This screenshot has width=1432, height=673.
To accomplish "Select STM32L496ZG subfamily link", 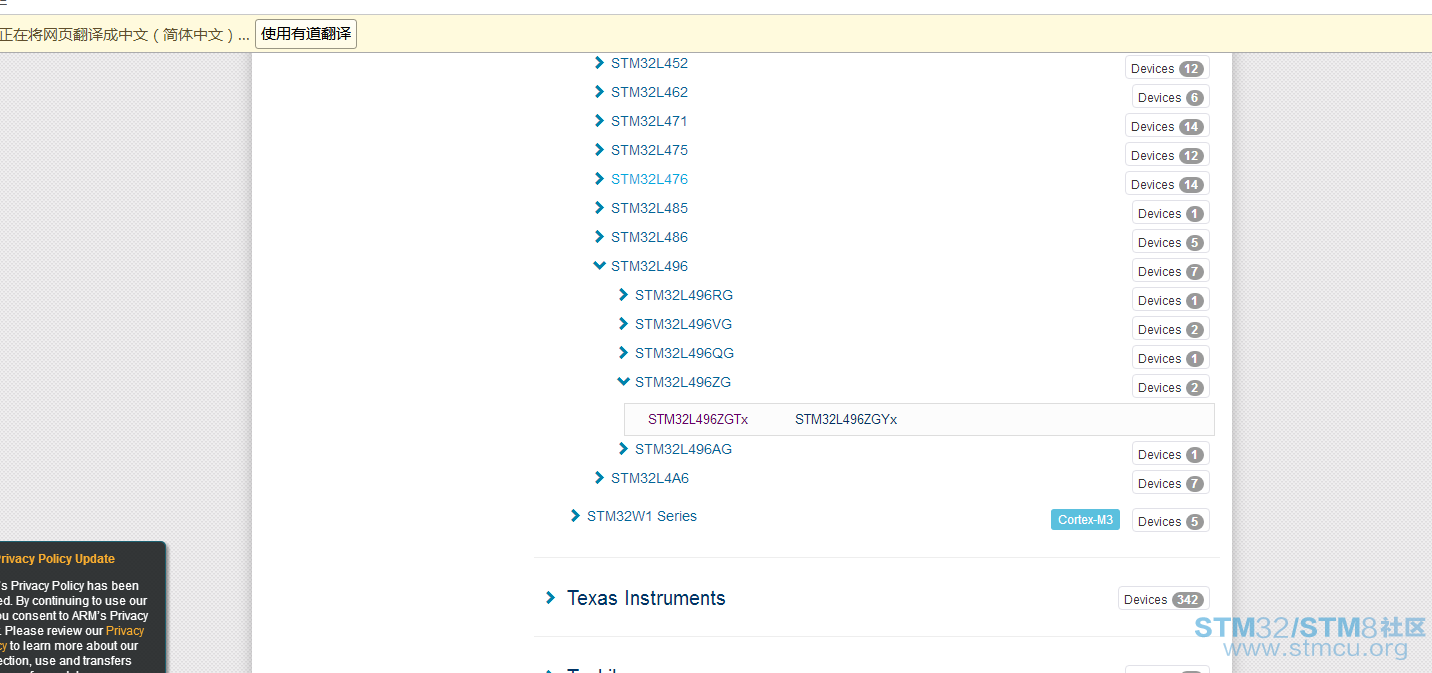I will (x=683, y=382).
